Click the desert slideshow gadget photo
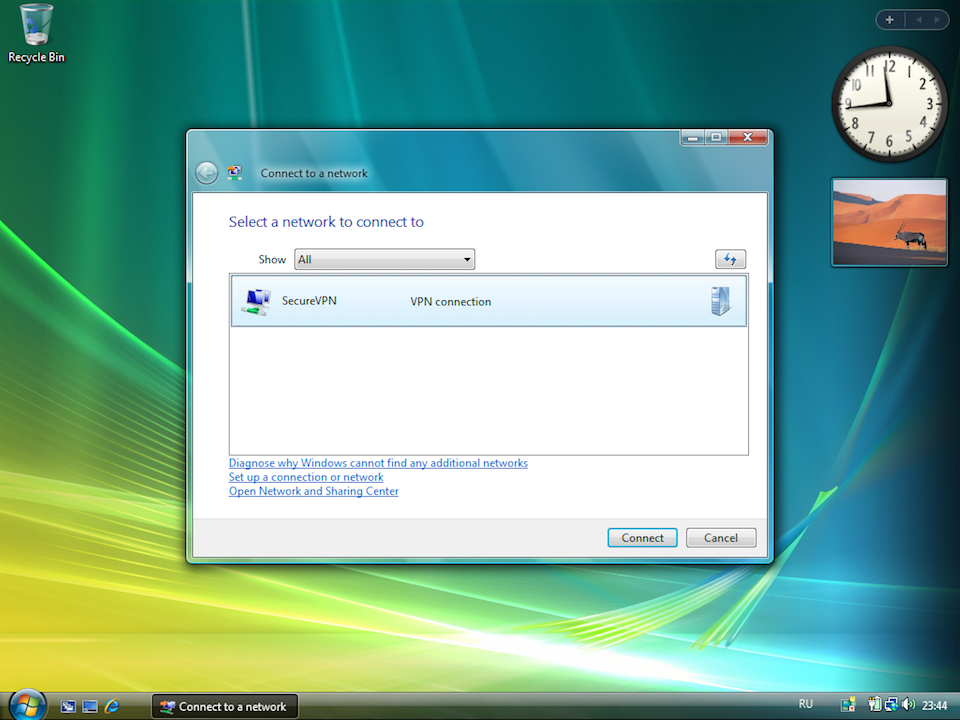 pos(890,222)
